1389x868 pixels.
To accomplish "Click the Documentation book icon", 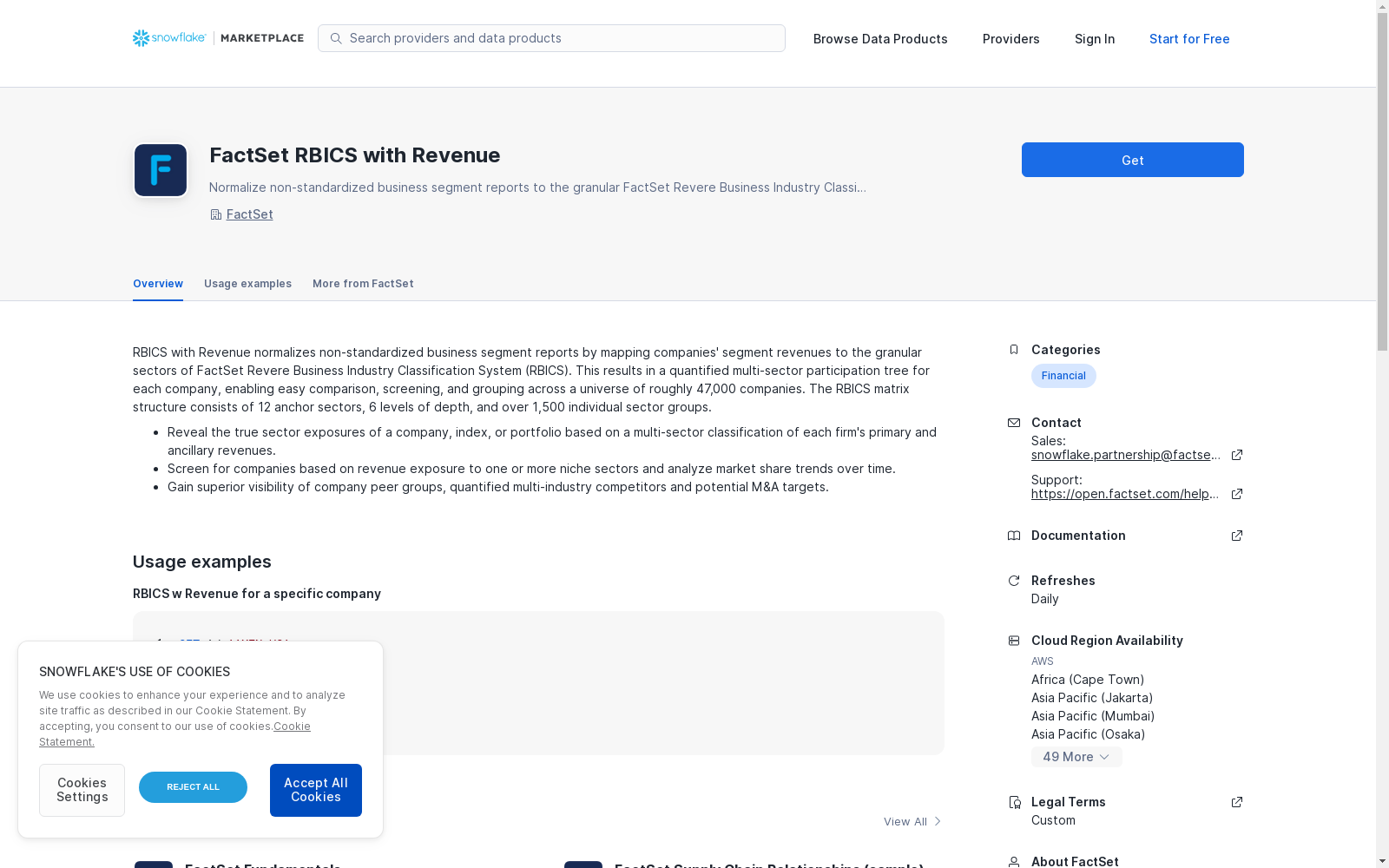I will click(x=1014, y=536).
